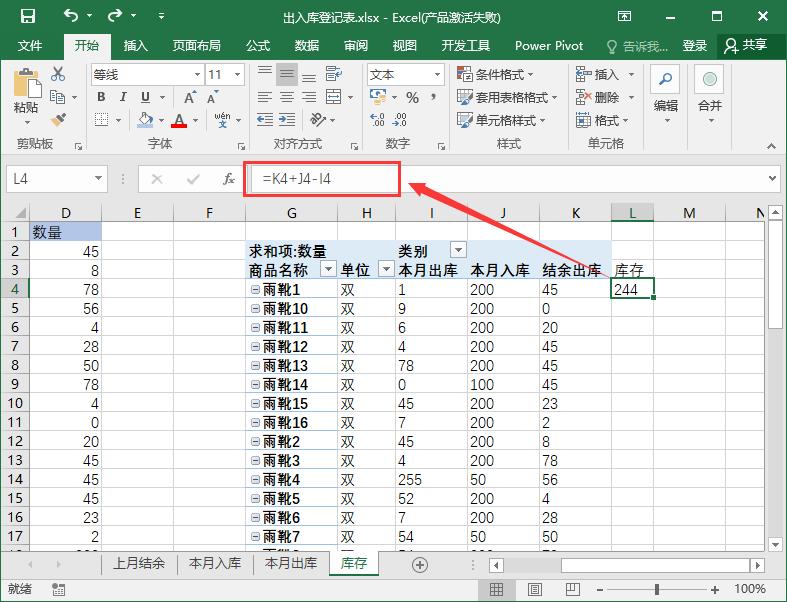787x602 pixels.
Task: Switch to the 页面布局 tab
Action: [197, 46]
